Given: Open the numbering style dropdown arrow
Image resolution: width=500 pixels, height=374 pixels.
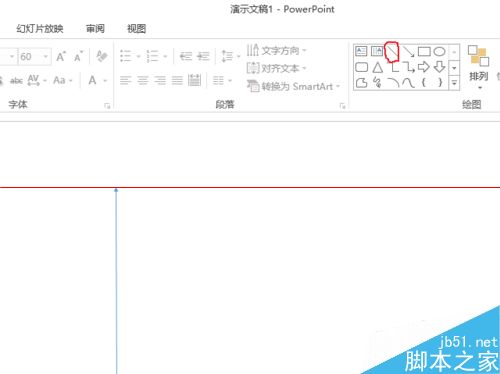Looking at the screenshot, I should coord(165,56).
